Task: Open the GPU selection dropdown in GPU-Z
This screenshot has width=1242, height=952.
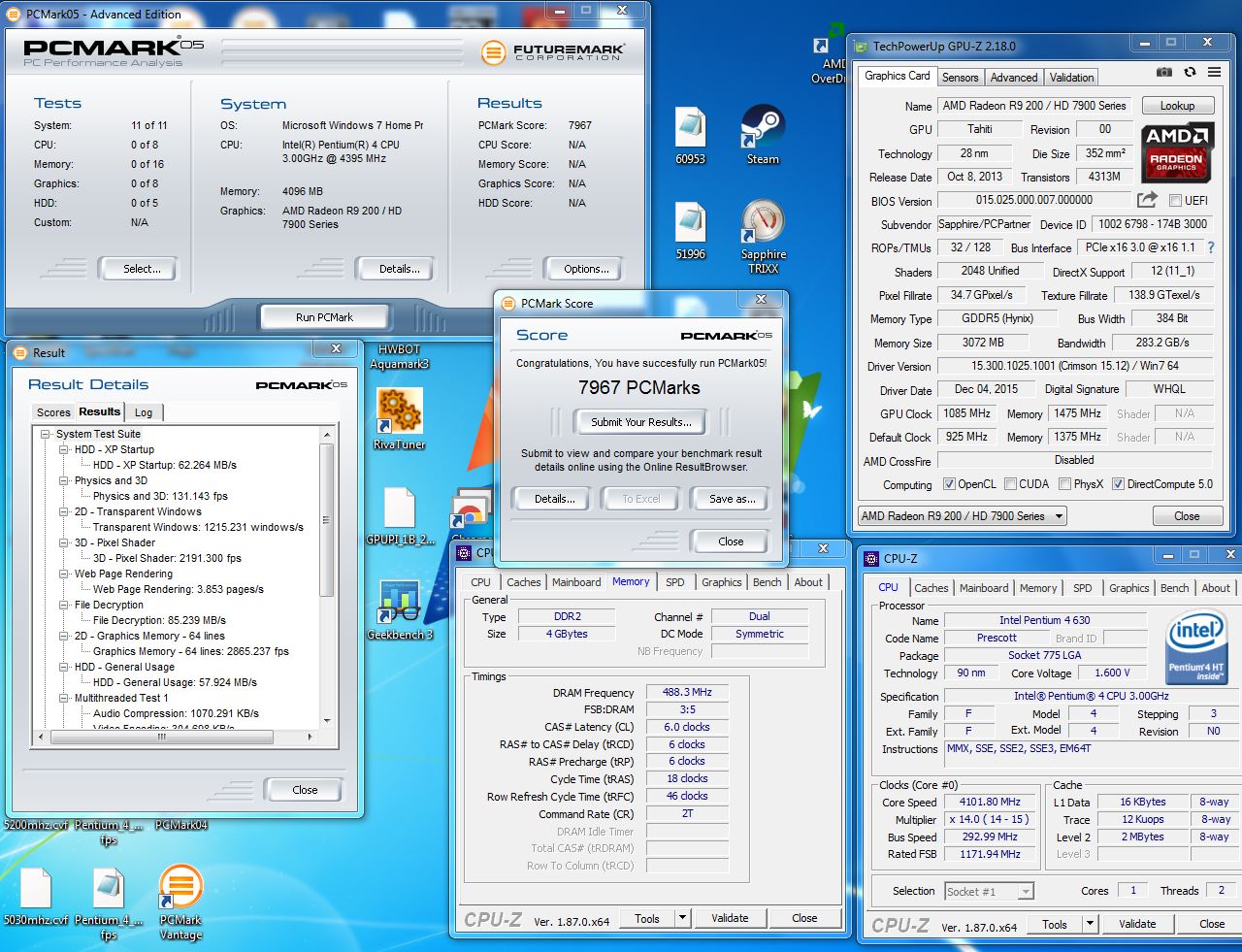Action: (963, 516)
